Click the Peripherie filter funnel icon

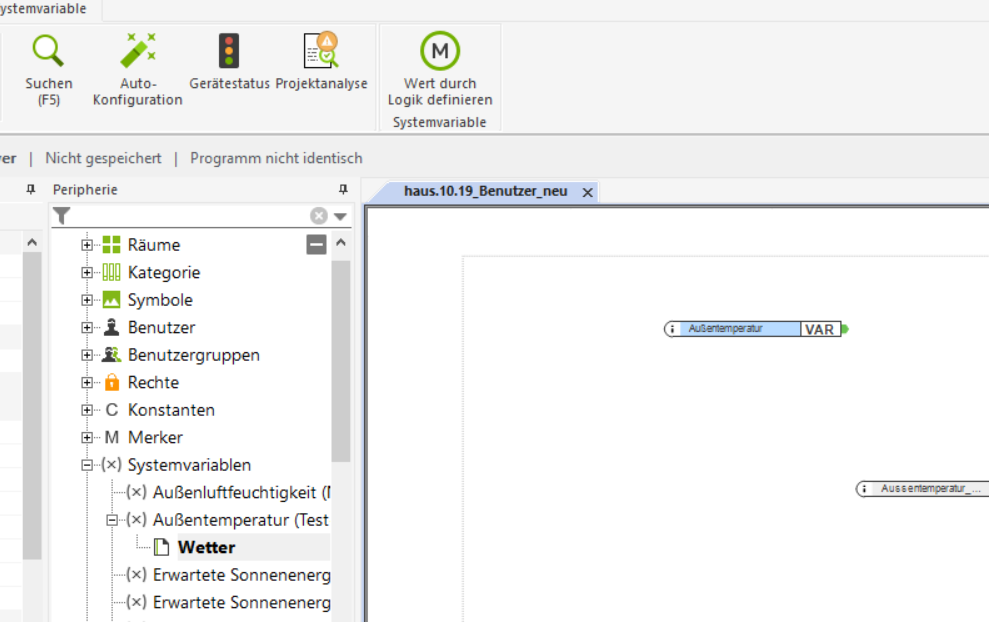pos(62,216)
